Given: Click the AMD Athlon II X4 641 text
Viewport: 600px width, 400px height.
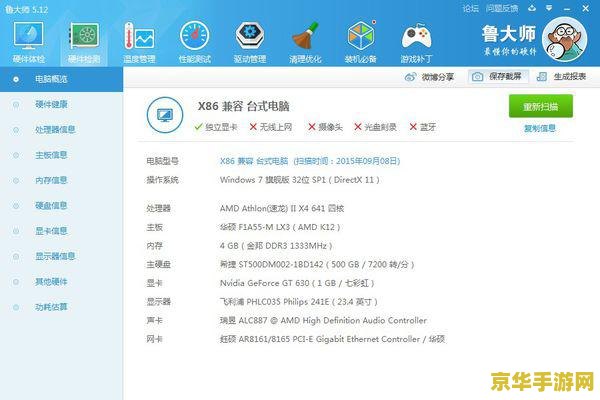Looking at the screenshot, I should click(x=282, y=209).
